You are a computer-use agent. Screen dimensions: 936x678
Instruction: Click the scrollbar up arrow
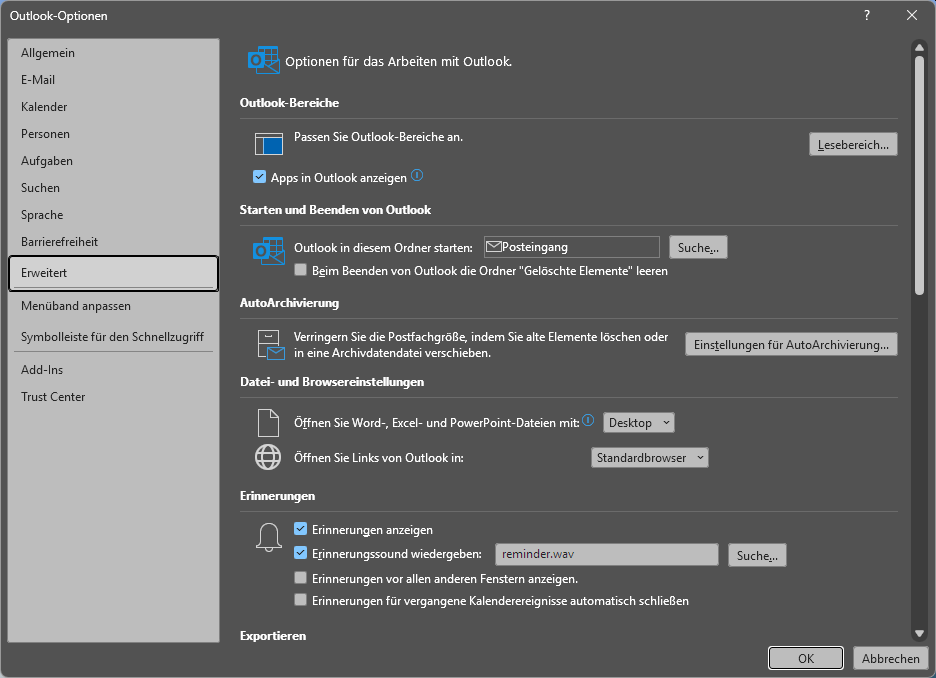[919, 47]
